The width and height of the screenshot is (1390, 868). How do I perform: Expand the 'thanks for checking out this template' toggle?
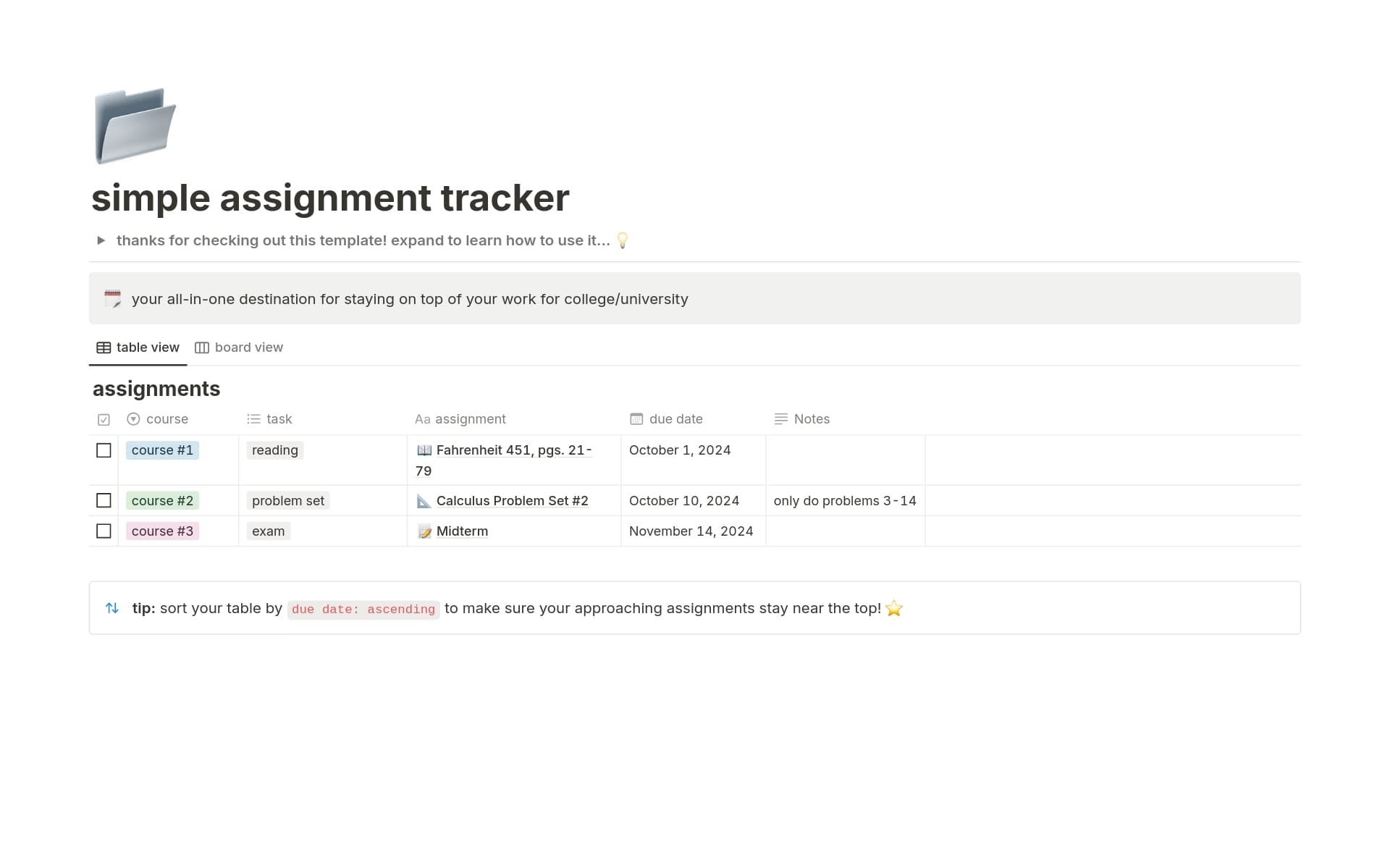point(101,240)
